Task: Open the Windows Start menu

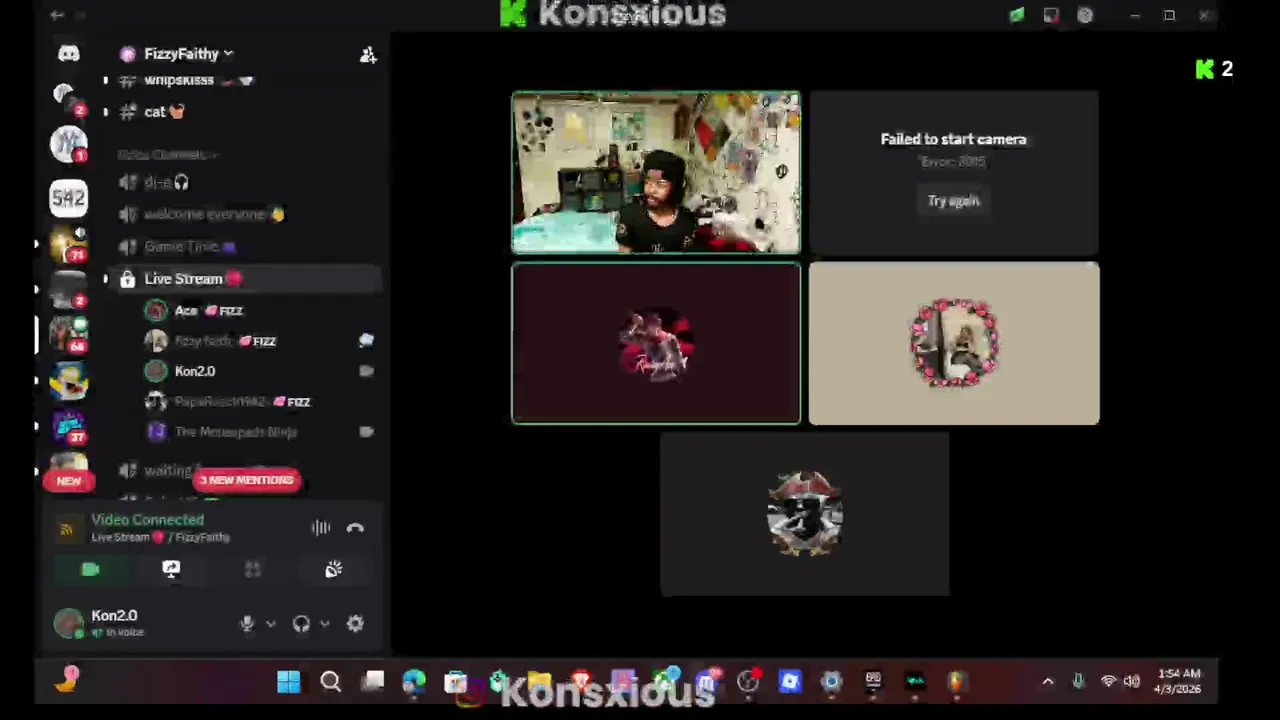Action: [288, 682]
